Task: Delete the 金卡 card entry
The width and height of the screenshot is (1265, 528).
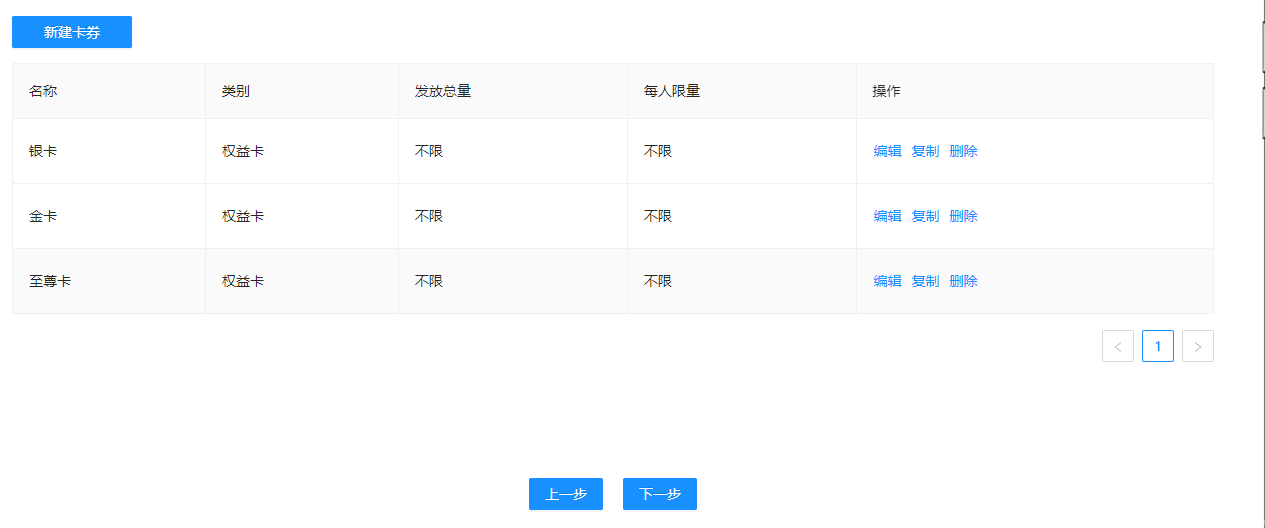Action: pyautogui.click(x=963, y=216)
